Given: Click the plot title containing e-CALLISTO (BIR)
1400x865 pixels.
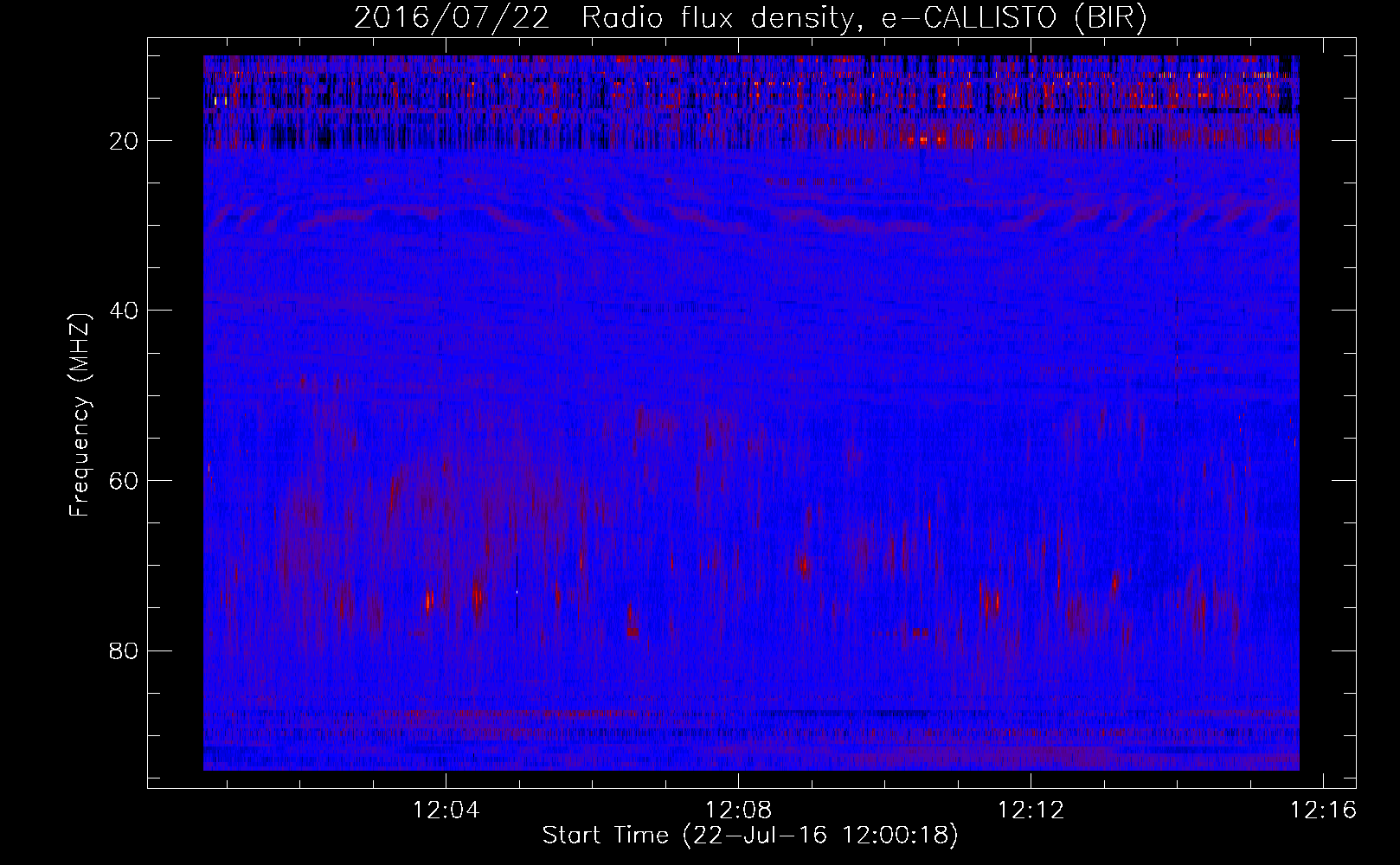Looking at the screenshot, I should point(750,19).
